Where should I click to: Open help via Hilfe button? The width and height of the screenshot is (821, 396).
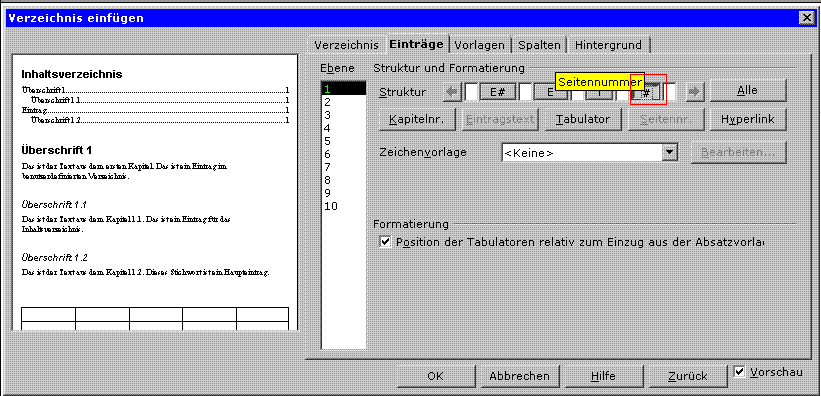coord(603,376)
